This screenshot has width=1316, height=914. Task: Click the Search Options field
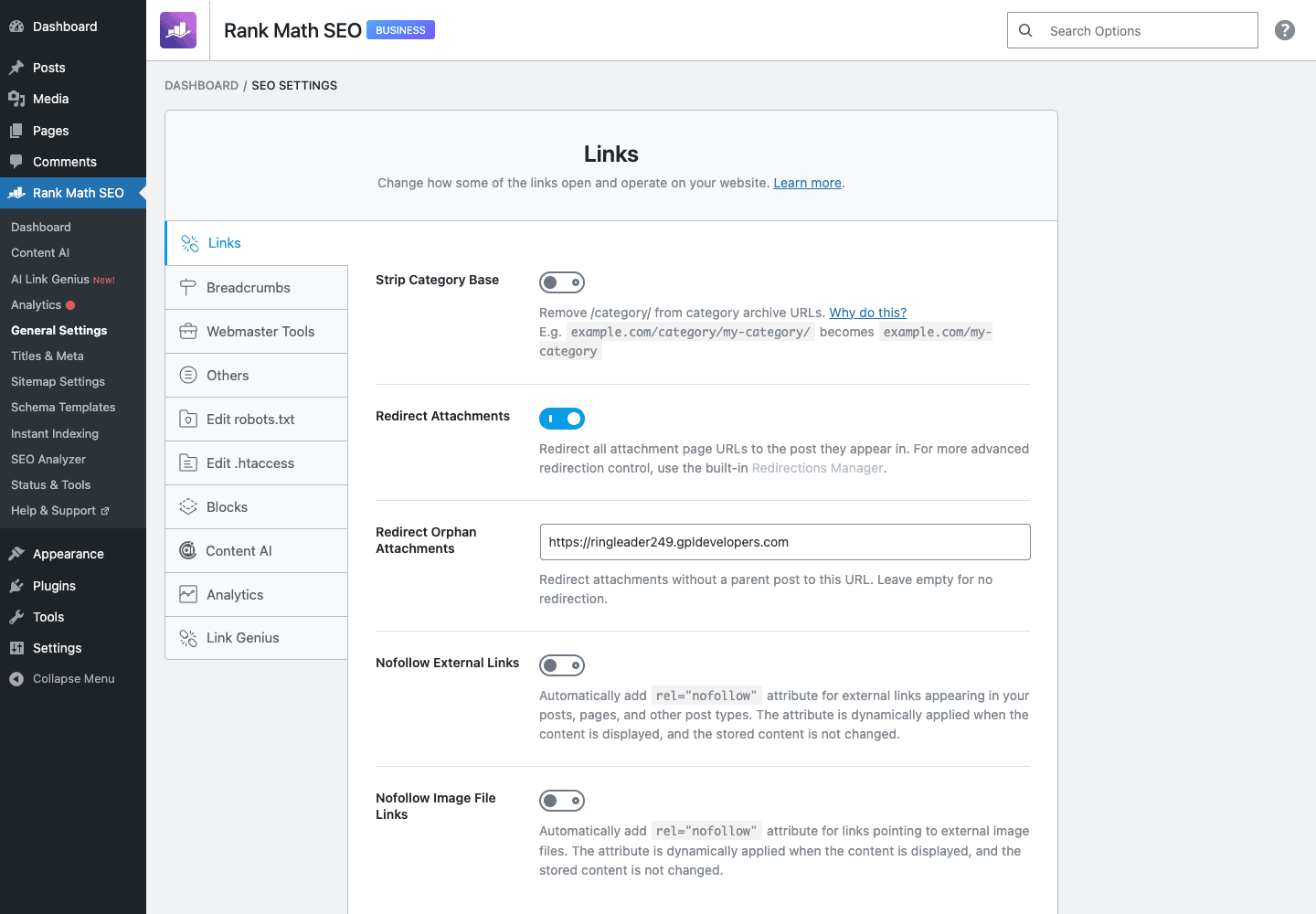point(1132,30)
